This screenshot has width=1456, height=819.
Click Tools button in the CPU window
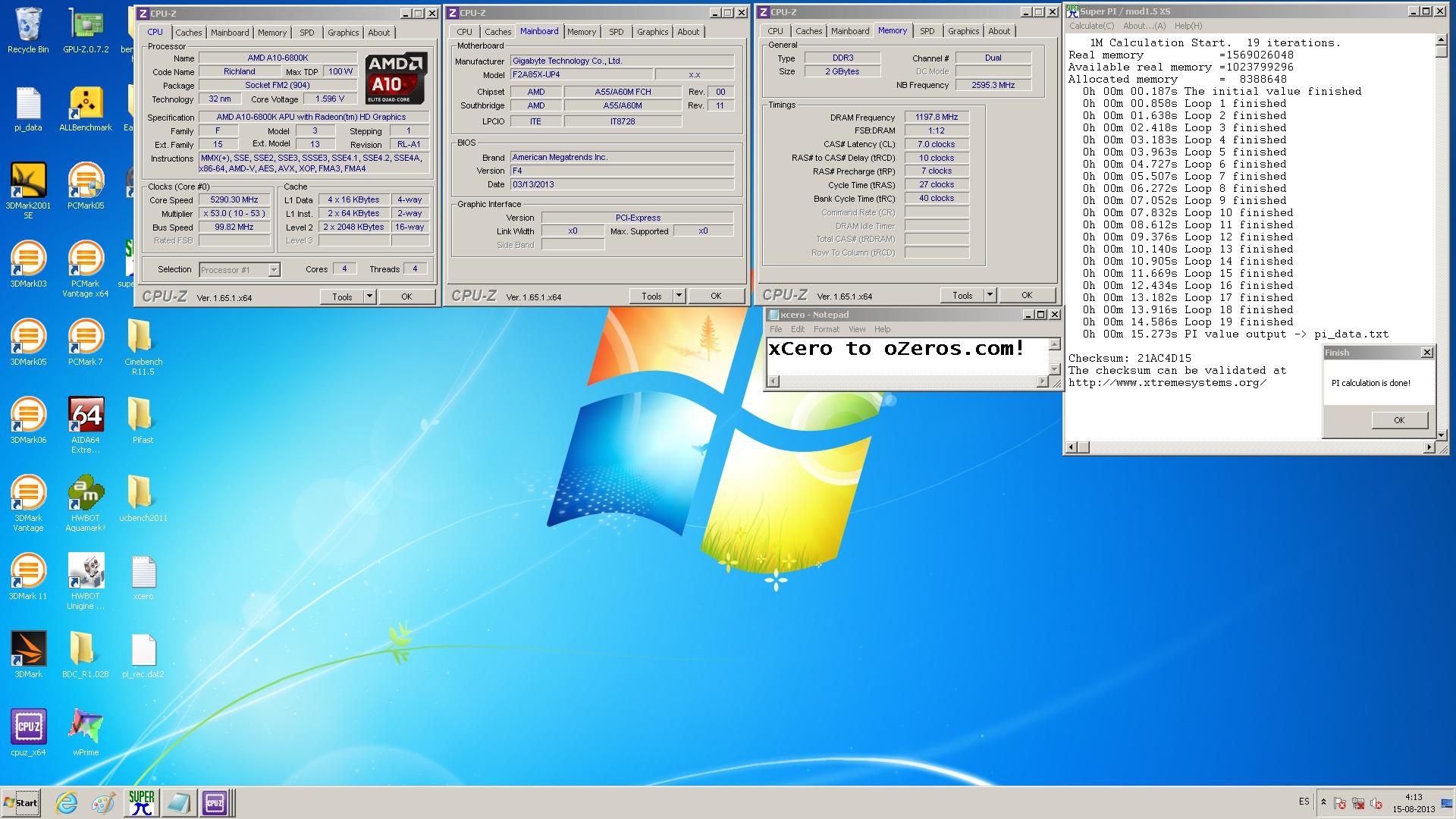click(x=343, y=297)
